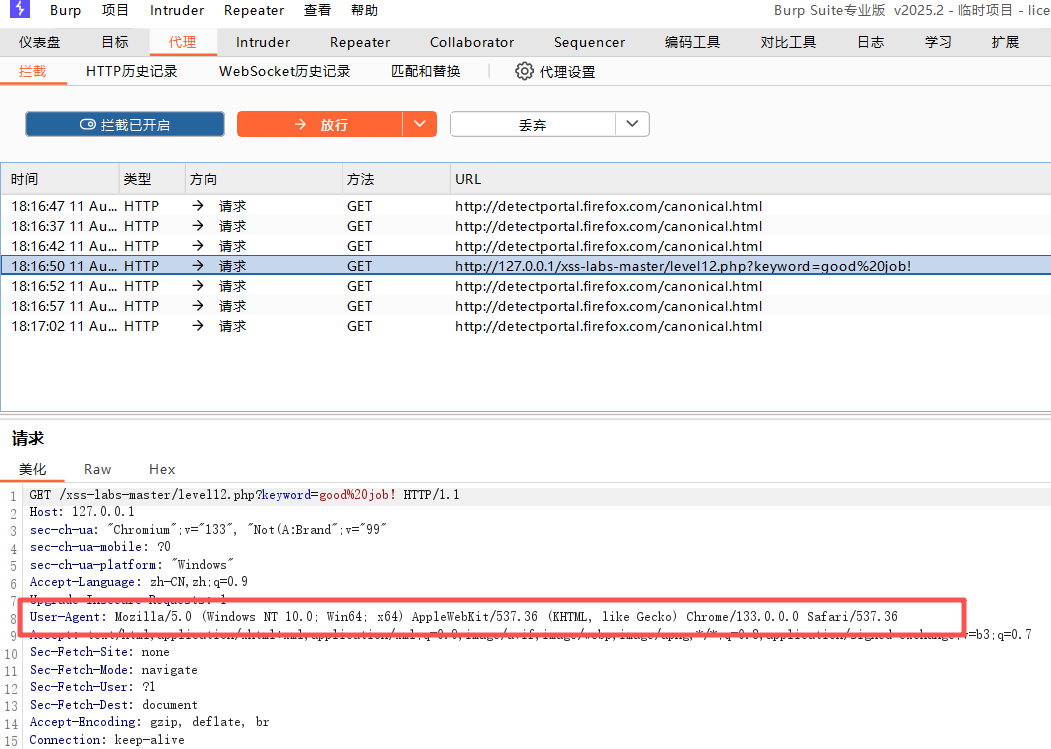The image size is (1051, 749).
Task: Sort by the 方法 column header
Action: coord(395,179)
